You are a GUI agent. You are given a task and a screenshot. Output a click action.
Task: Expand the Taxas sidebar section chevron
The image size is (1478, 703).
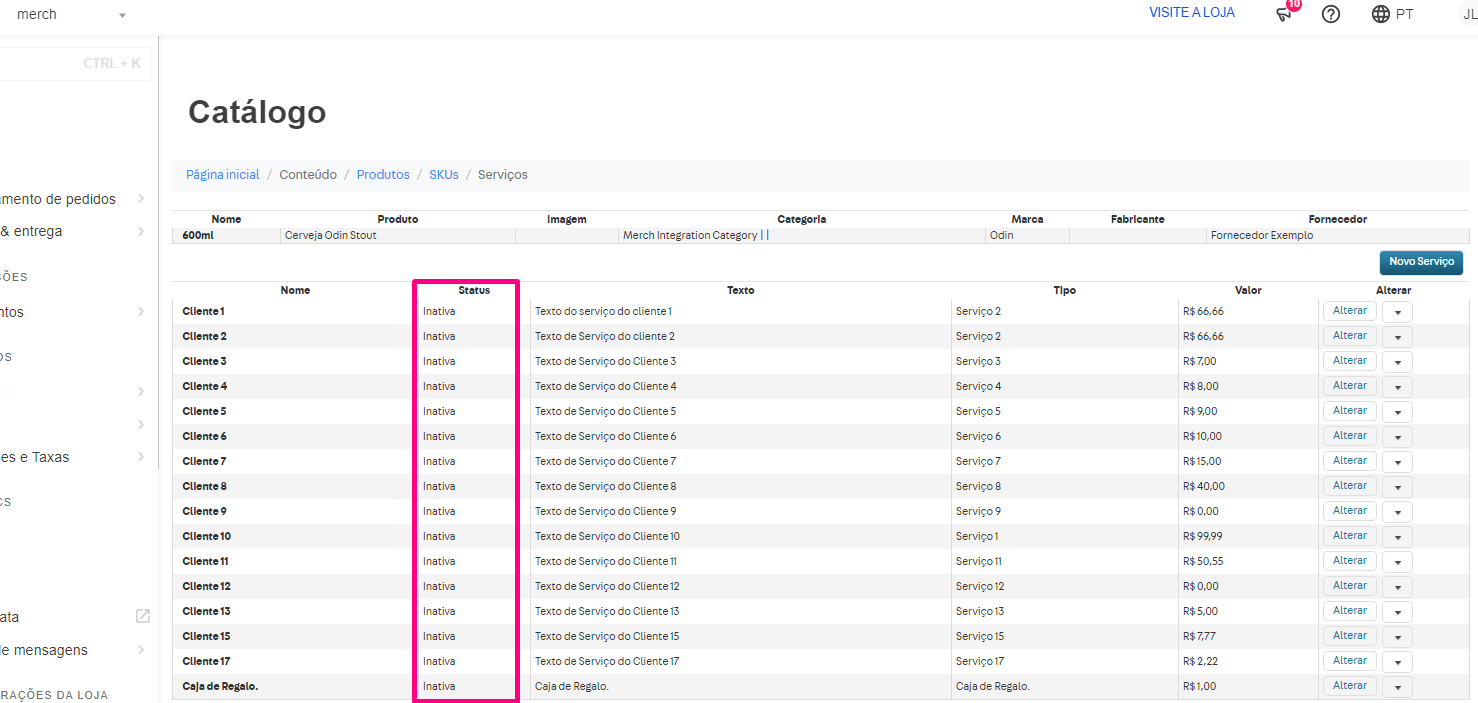point(141,457)
